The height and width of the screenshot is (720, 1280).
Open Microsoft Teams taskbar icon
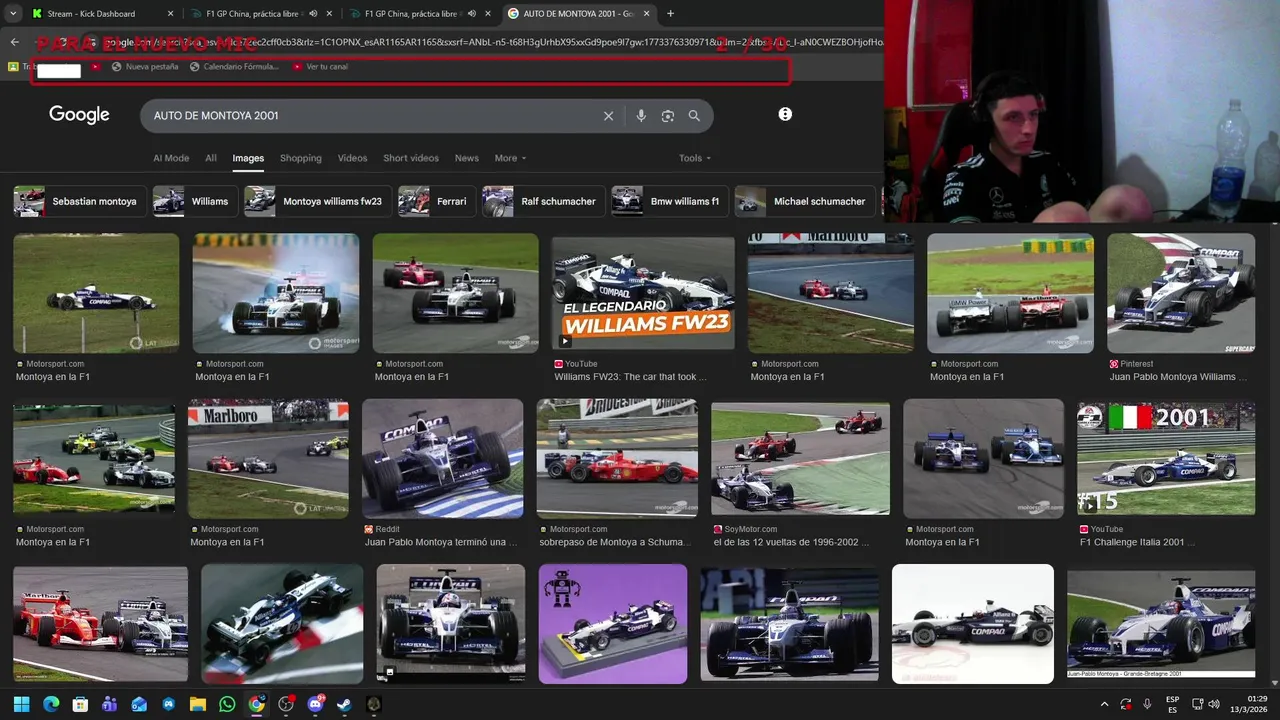tap(110, 704)
